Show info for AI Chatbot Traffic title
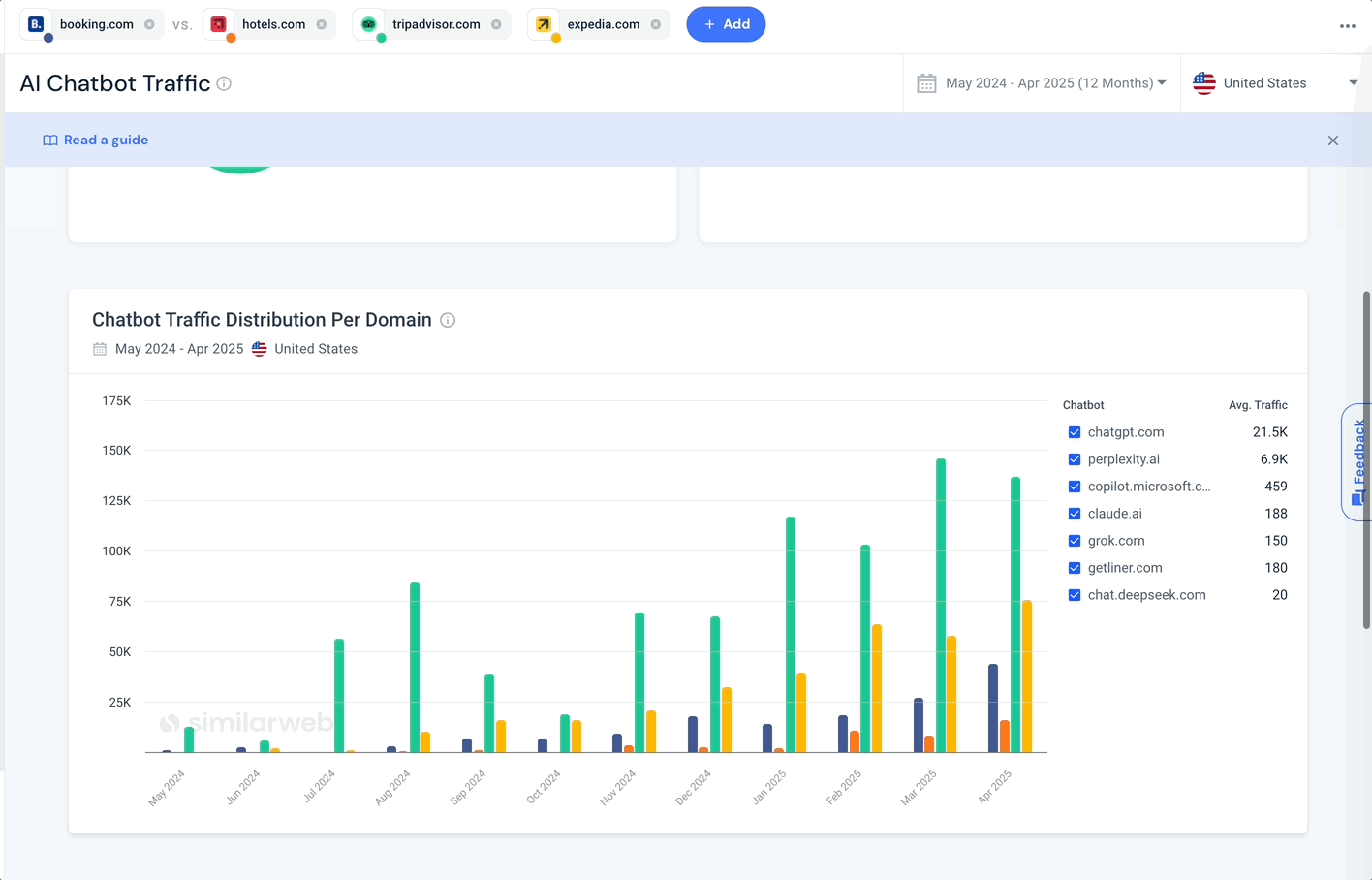This screenshot has height=880, width=1372. click(224, 83)
